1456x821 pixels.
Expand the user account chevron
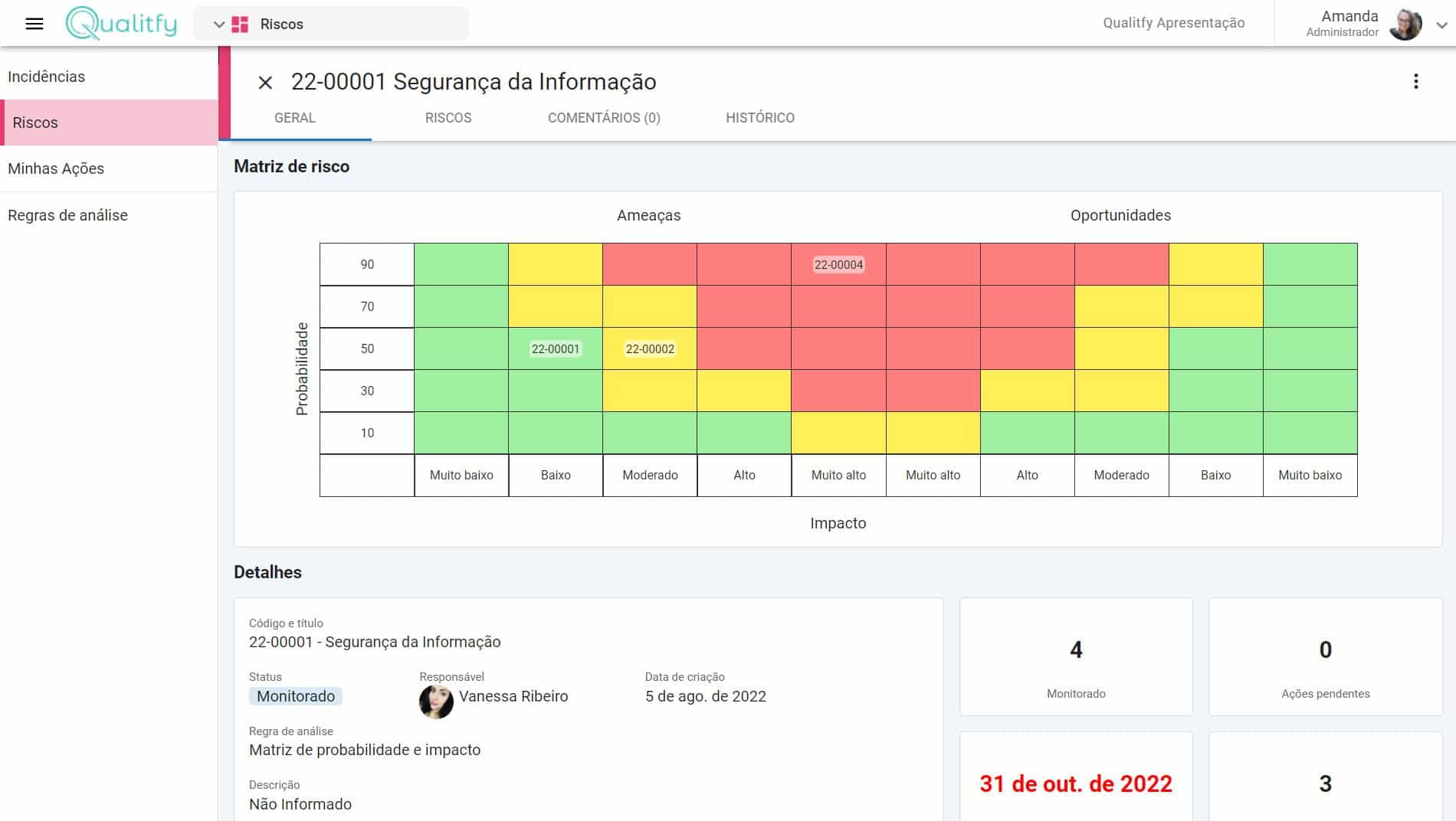(x=1441, y=25)
